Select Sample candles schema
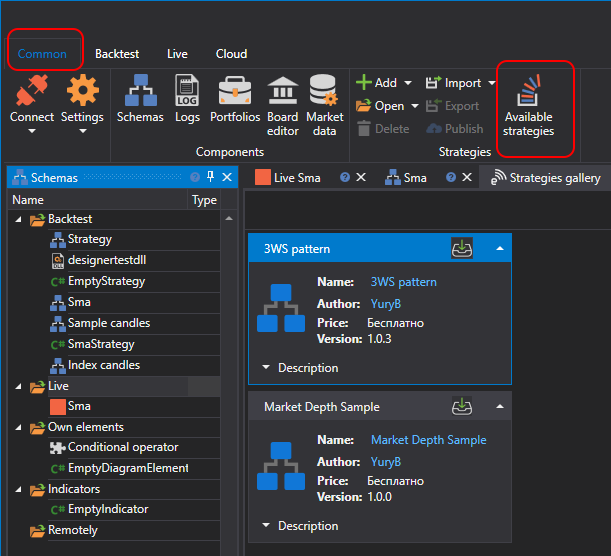 click(109, 323)
